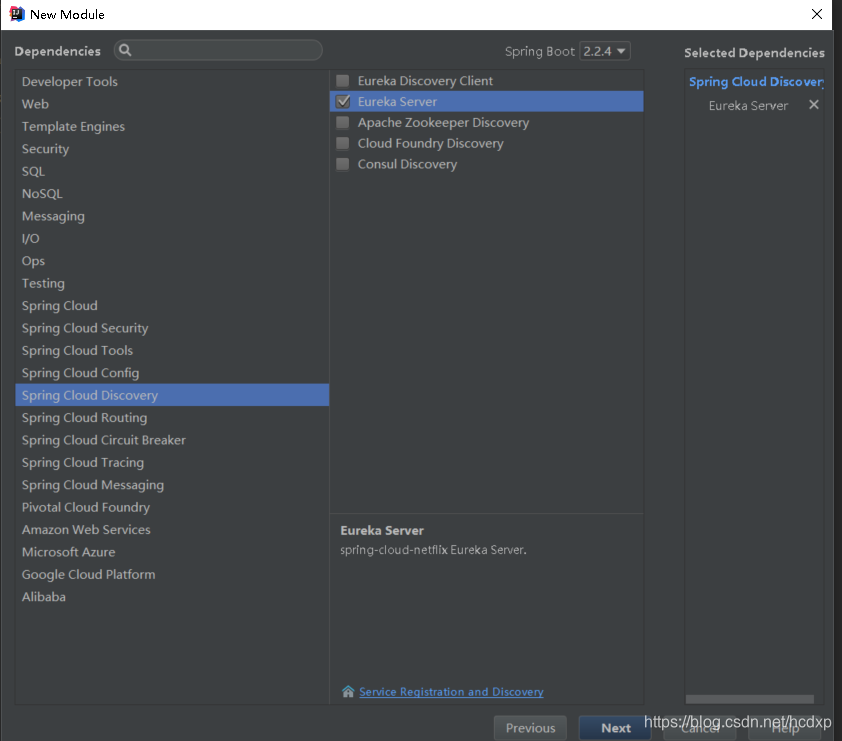
Task: Click horizontal scrollbar in Selected Dependencies panel
Action: click(x=750, y=699)
